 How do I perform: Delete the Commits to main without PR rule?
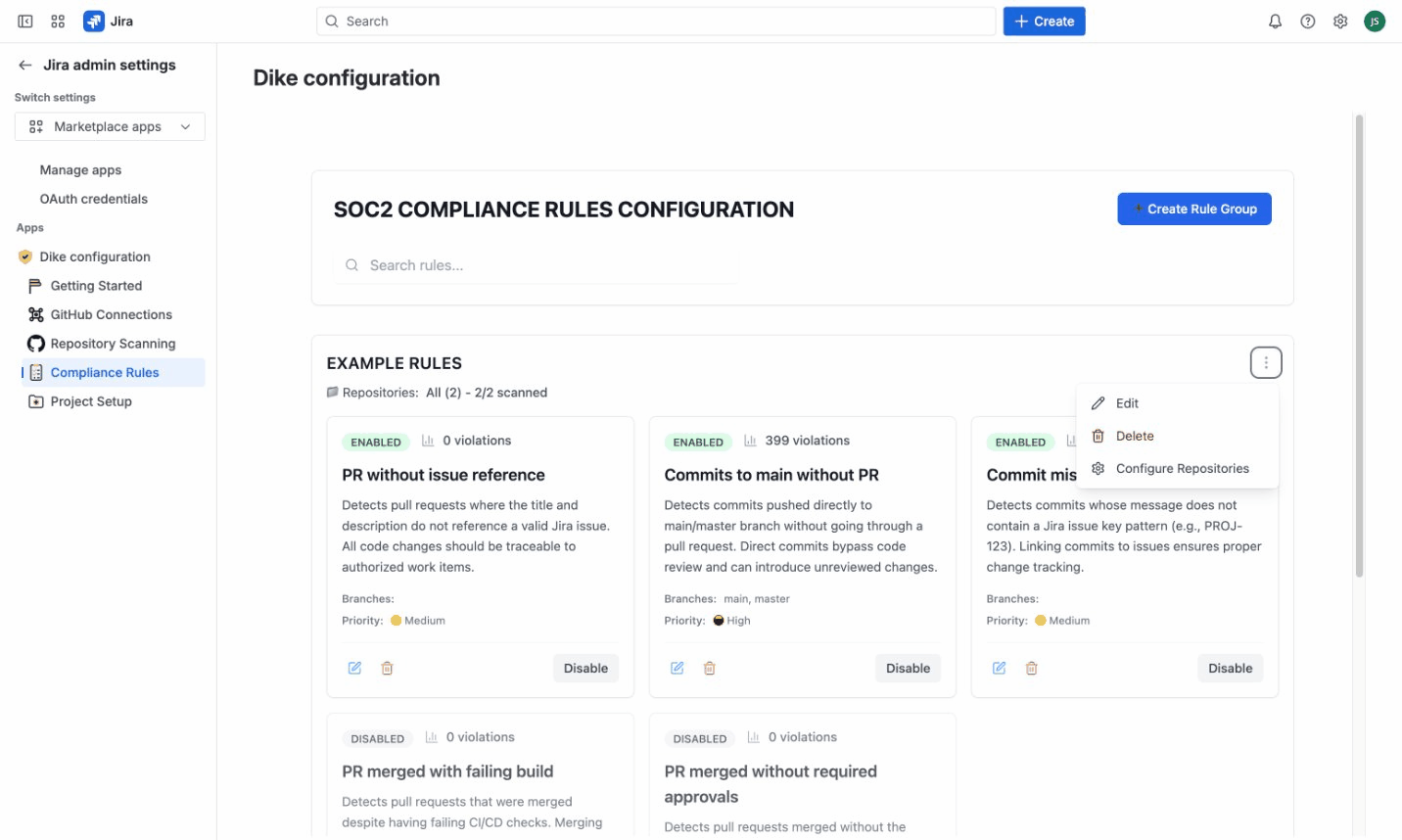[710, 668]
